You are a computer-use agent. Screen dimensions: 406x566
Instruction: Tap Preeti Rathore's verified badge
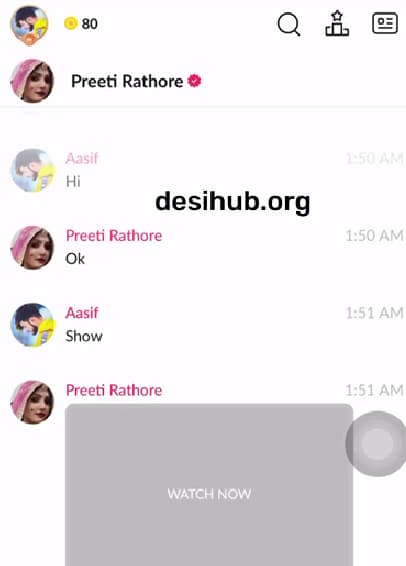click(195, 80)
